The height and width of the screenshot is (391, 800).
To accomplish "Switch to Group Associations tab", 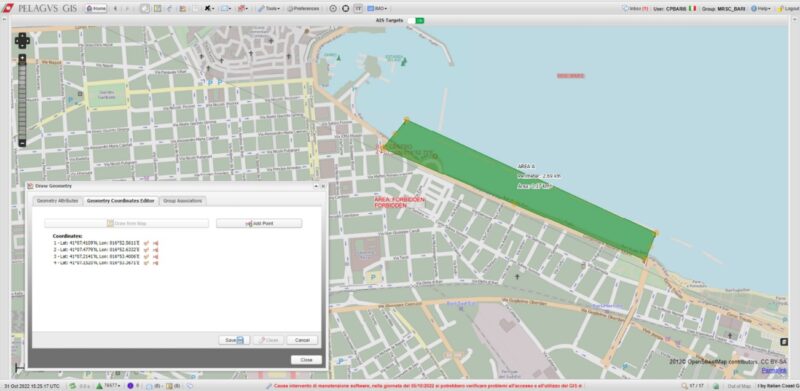I will click(x=183, y=201).
